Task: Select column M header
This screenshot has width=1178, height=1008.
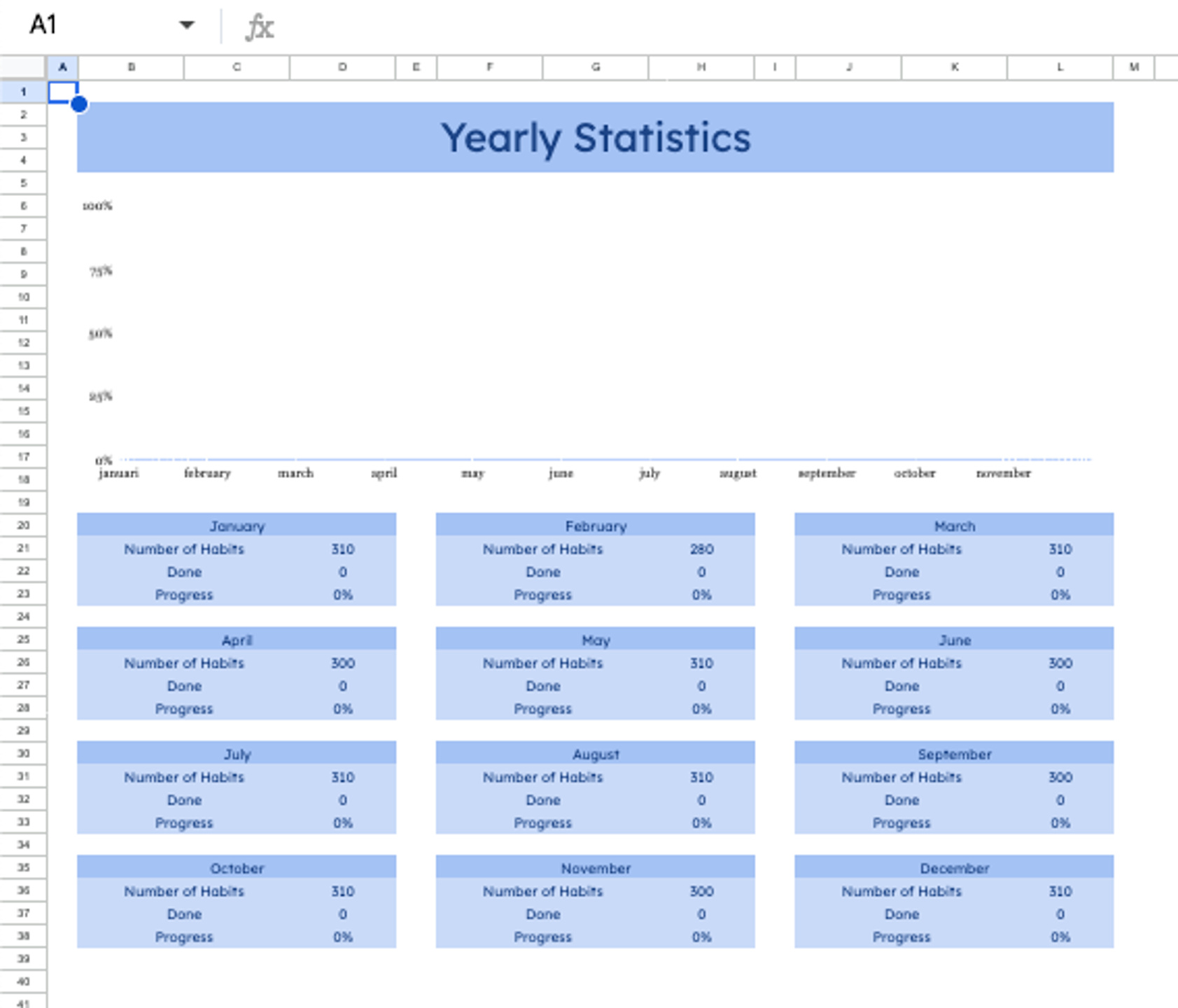Action: (1133, 67)
